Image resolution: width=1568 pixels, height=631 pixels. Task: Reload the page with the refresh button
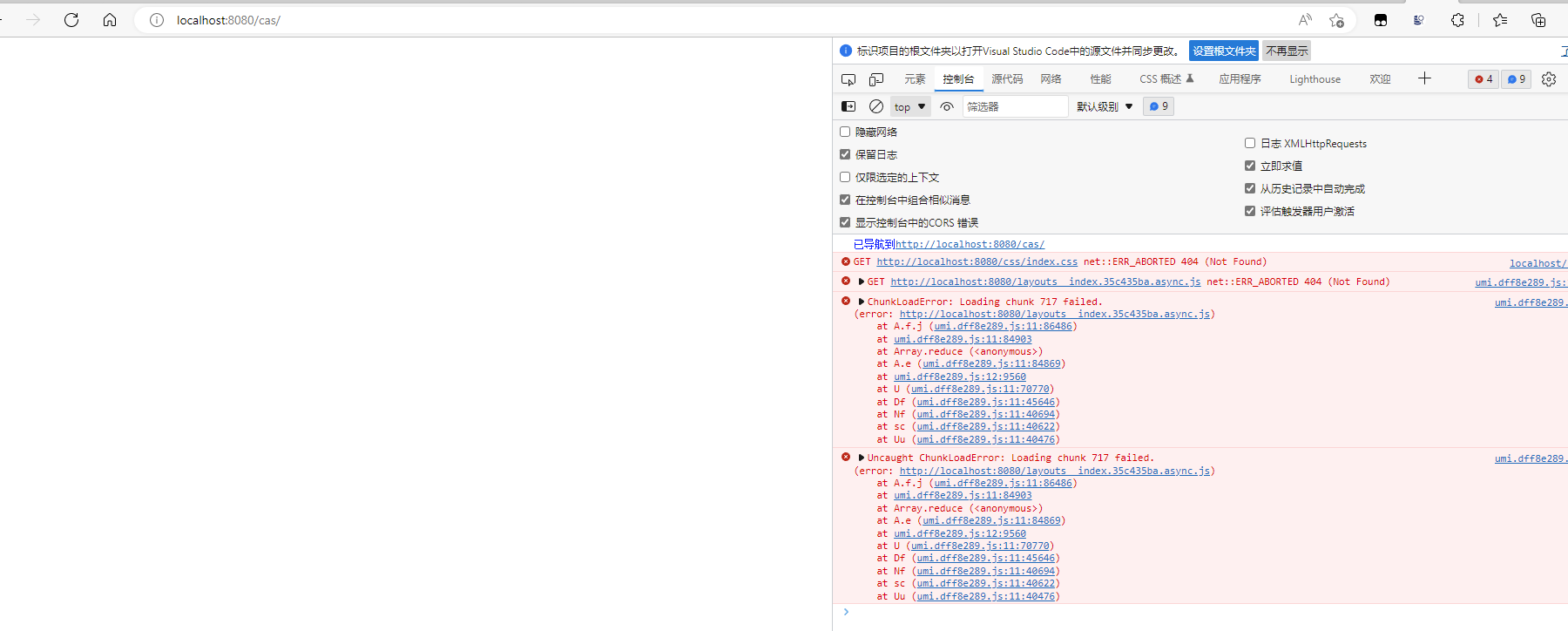coord(71,20)
